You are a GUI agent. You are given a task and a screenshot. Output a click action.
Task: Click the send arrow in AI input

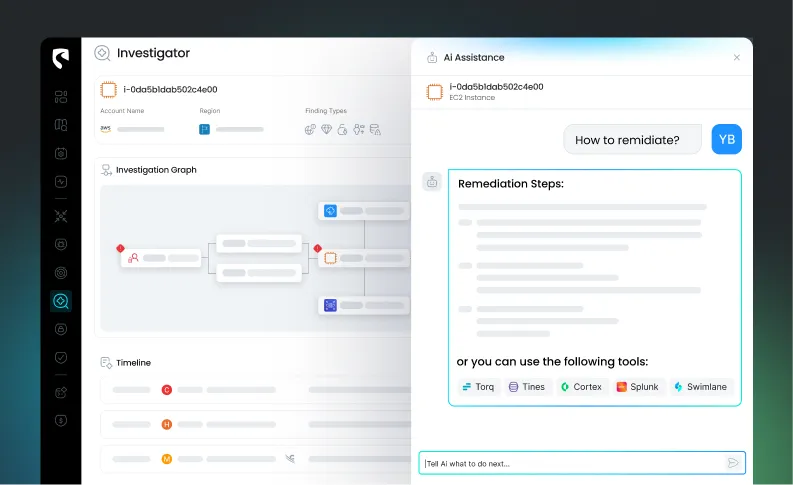[x=732, y=463]
